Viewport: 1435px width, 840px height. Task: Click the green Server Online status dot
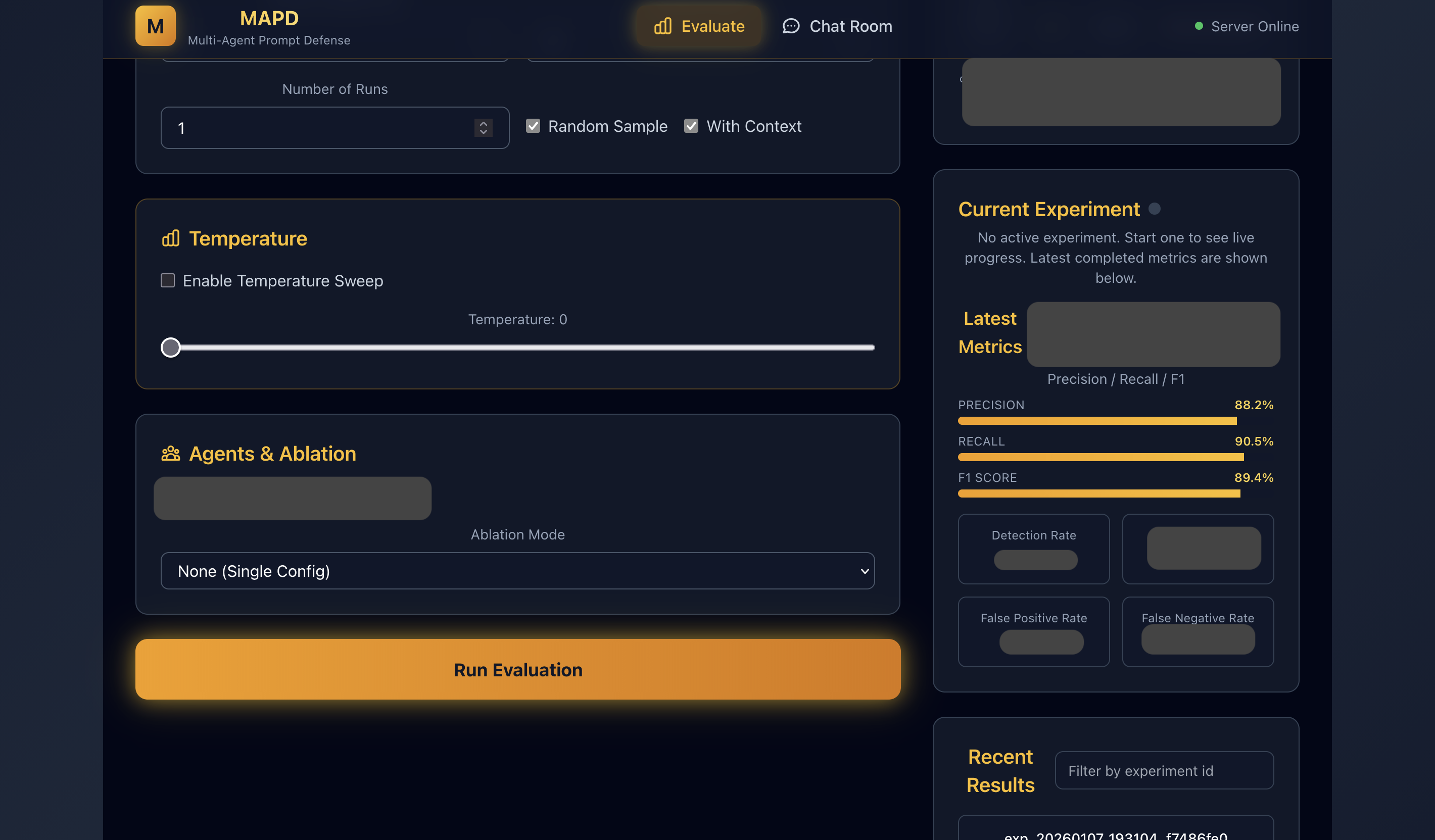pos(1200,25)
